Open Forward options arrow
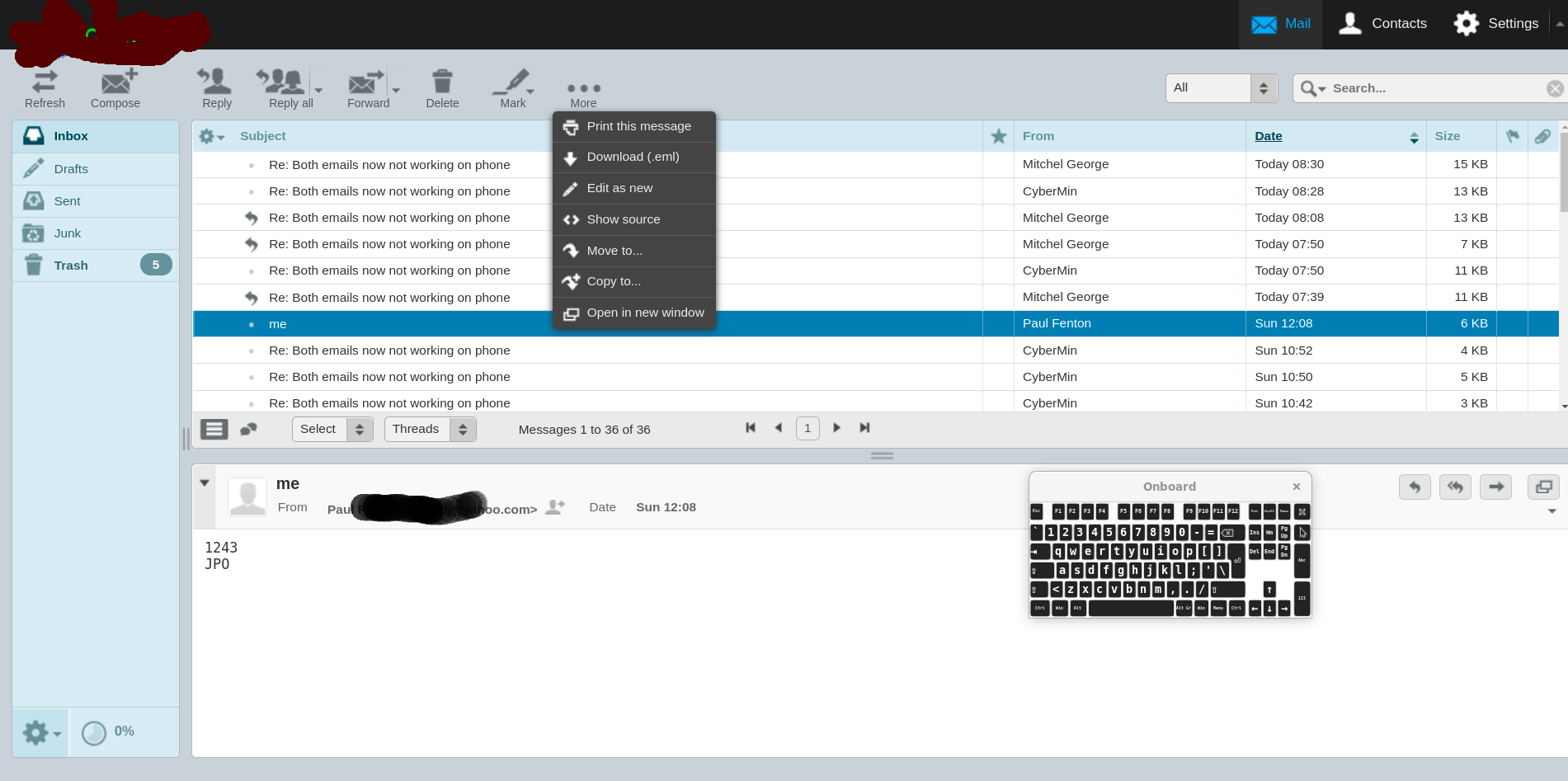Screen dimensions: 1568x781 (x=396, y=90)
